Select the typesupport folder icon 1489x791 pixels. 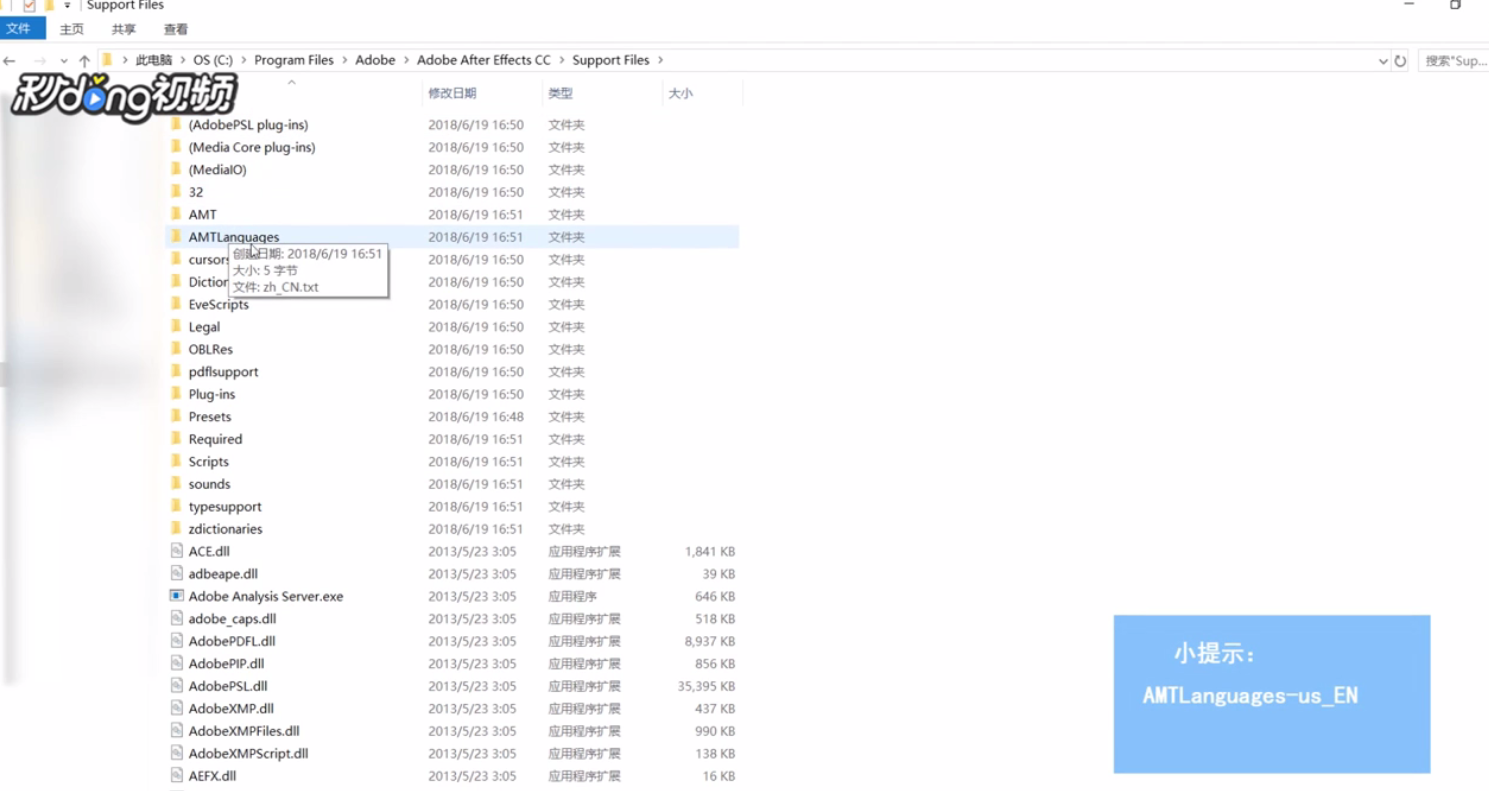(x=176, y=507)
